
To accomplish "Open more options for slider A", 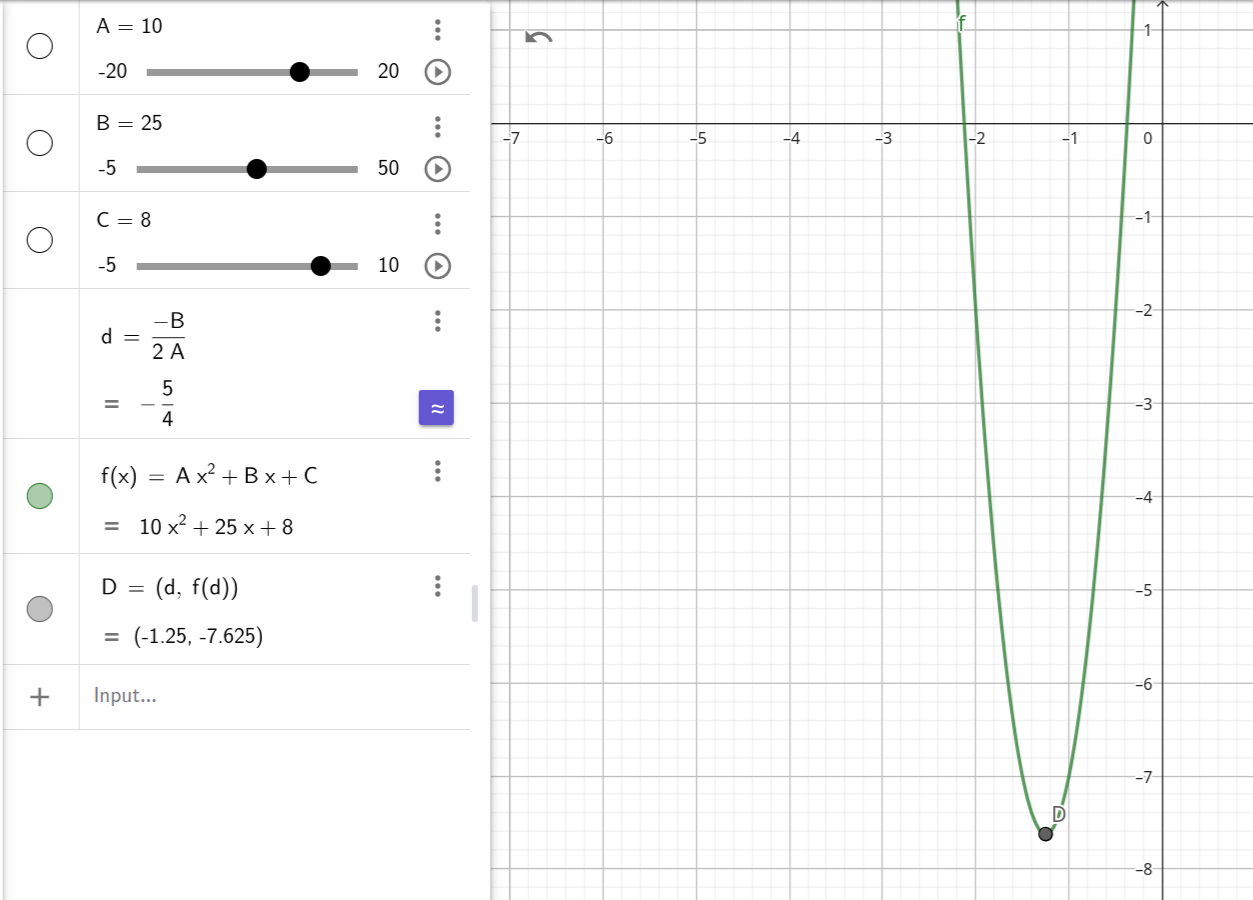I will click(437, 30).
